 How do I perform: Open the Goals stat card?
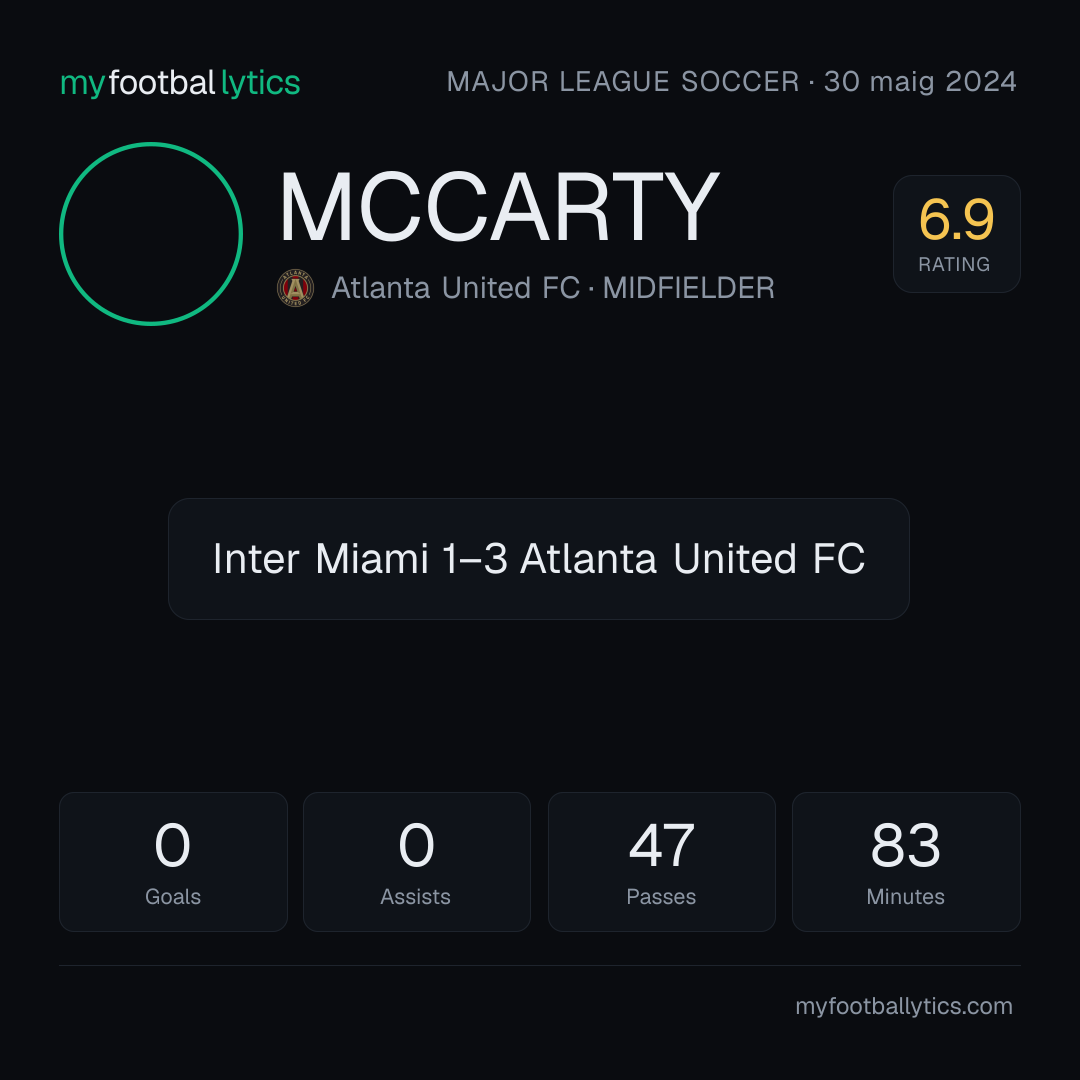pyautogui.click(x=173, y=862)
